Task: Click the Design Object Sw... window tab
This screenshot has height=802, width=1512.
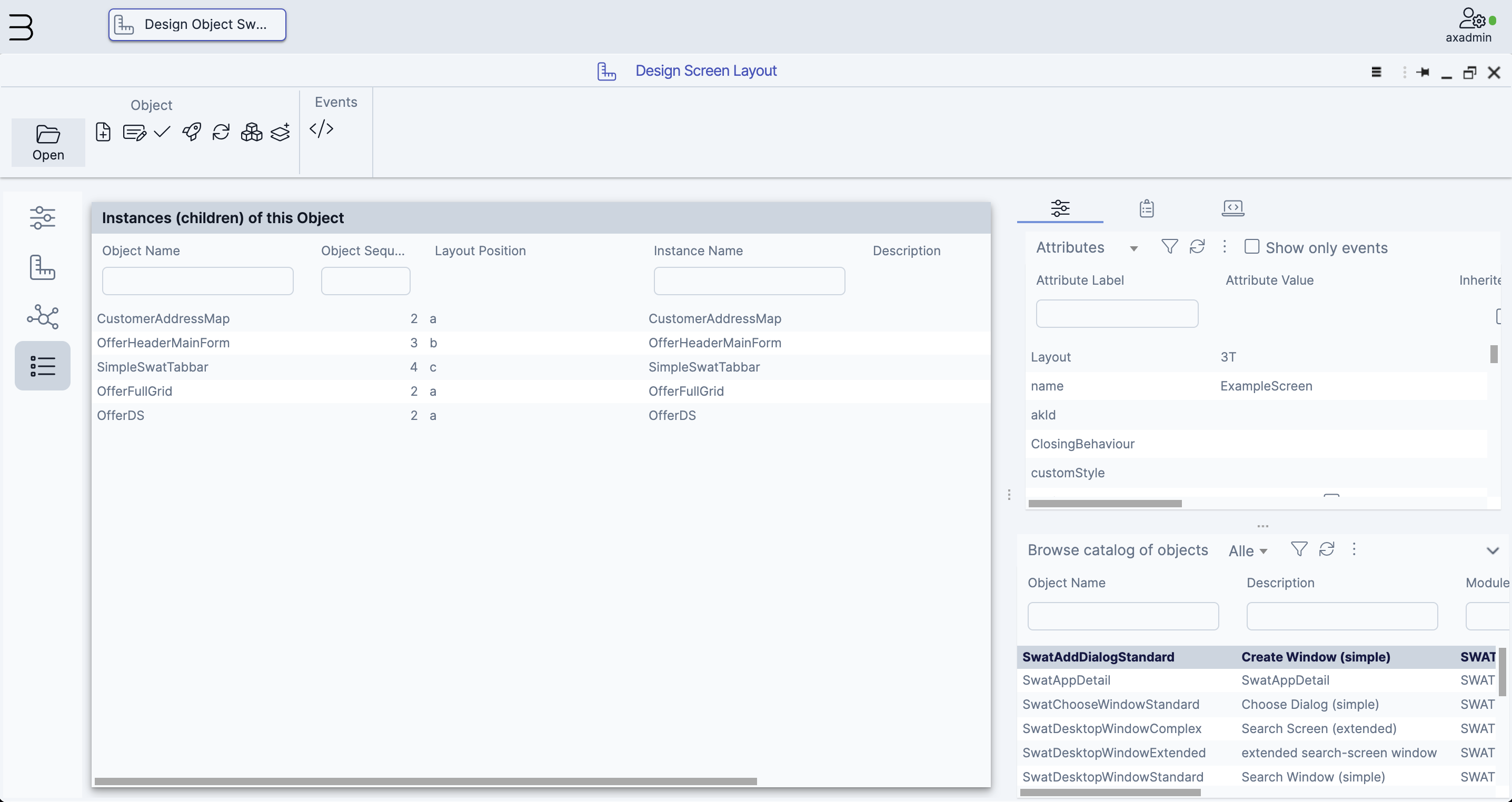Action: tap(197, 25)
